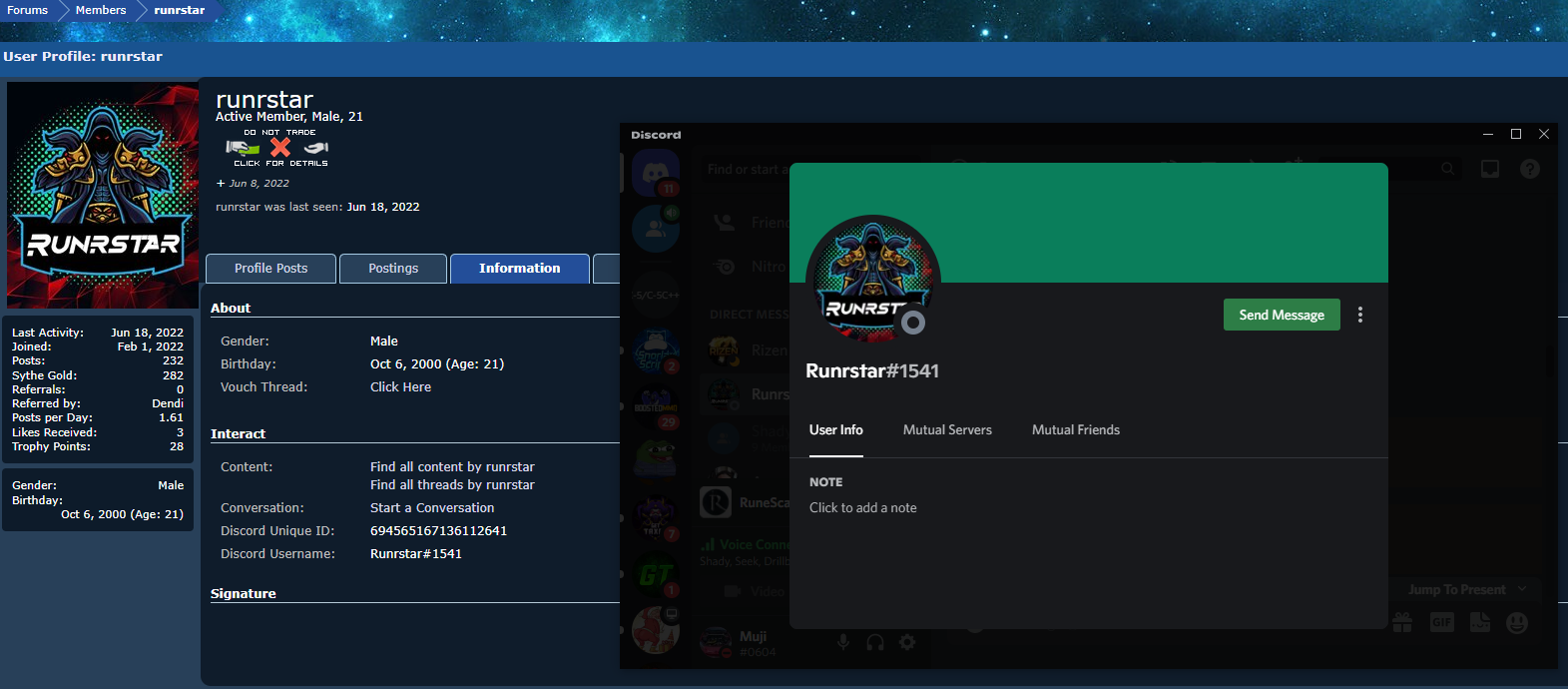This screenshot has height=689, width=1568.
Task: Switch to the Mutual Friends tab
Action: click(x=1076, y=430)
